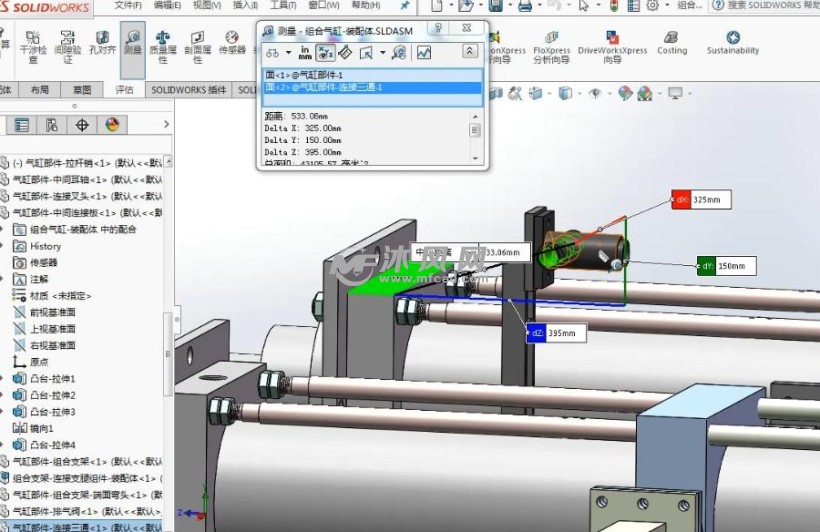This screenshot has height=532, width=820.
Task: Open the 工具(T) menu
Action: coord(283,5)
